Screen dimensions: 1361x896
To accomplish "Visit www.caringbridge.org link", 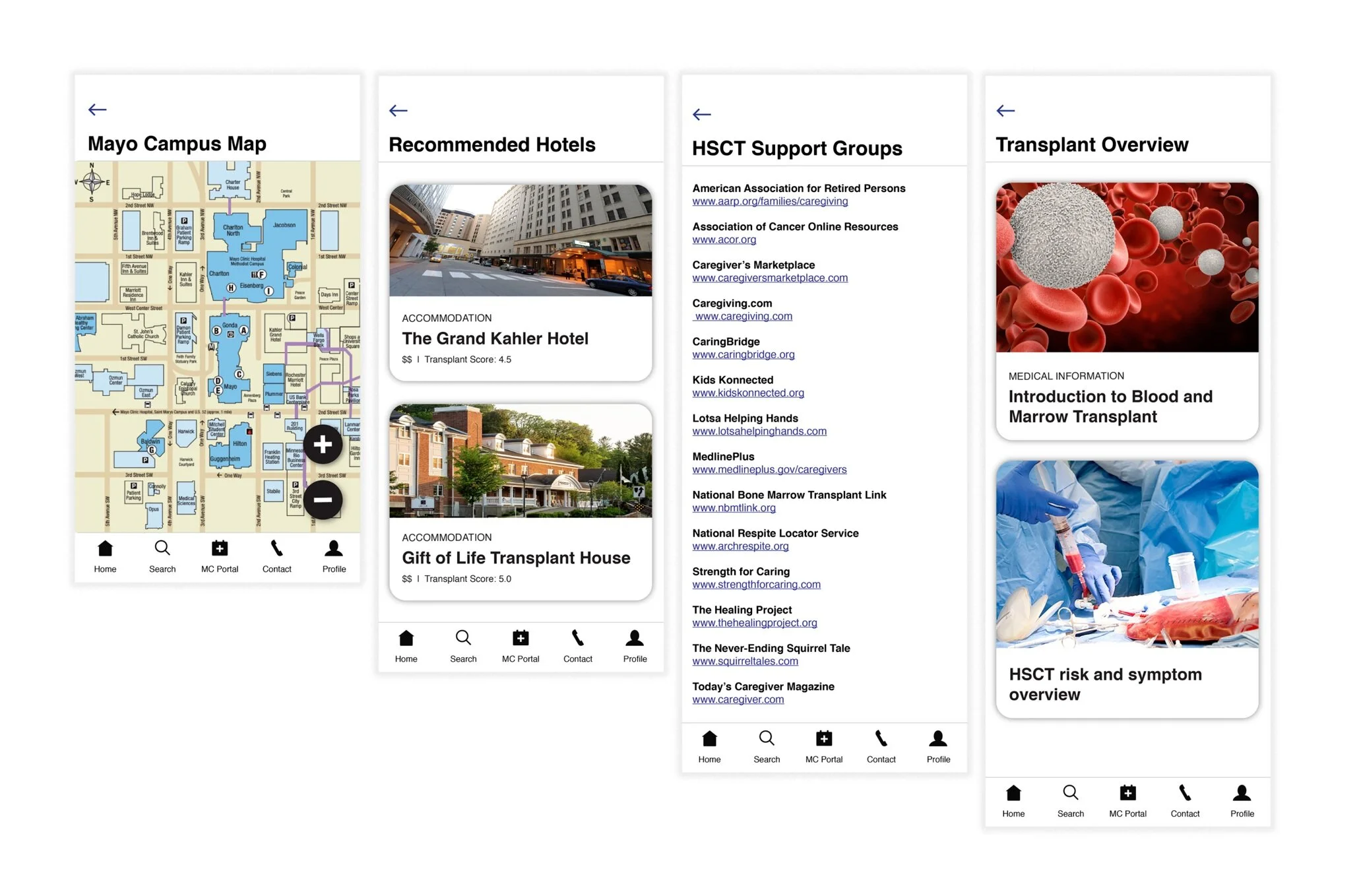I will pyautogui.click(x=743, y=355).
